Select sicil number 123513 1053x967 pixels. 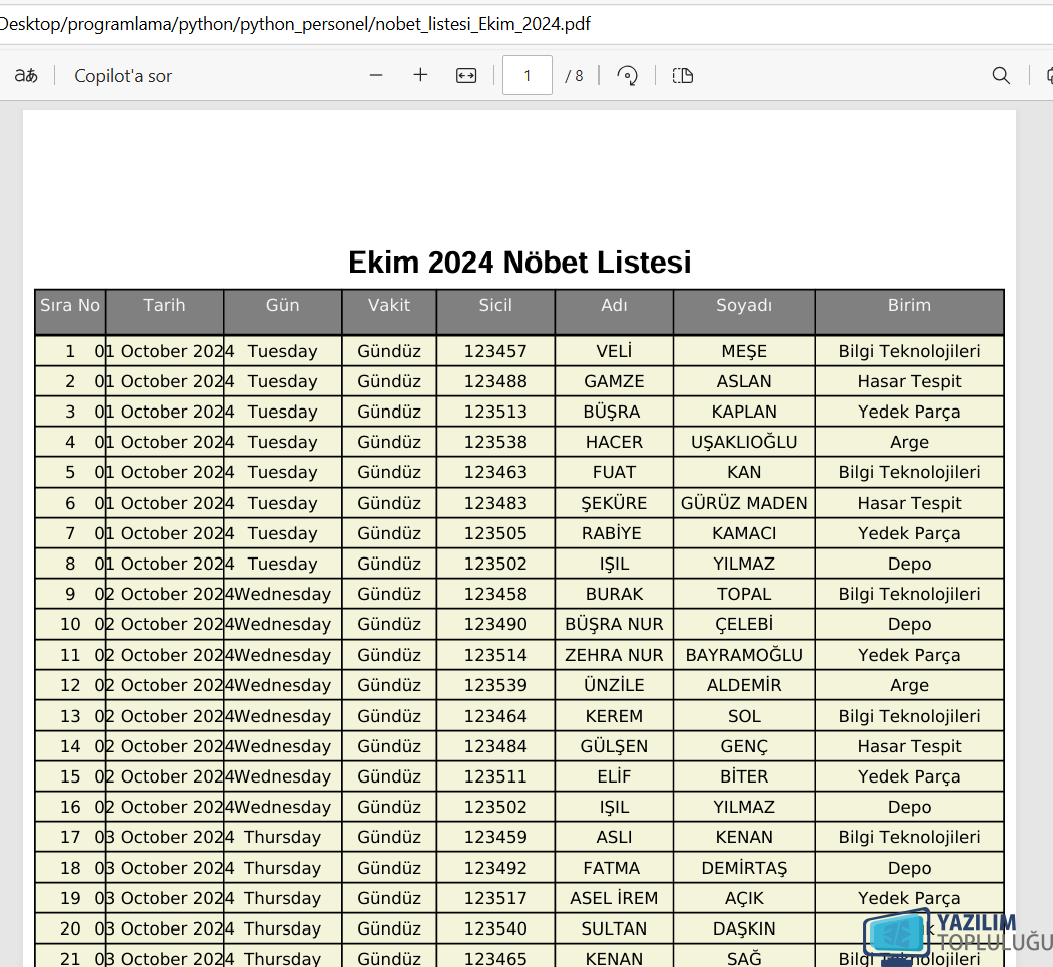click(495, 412)
